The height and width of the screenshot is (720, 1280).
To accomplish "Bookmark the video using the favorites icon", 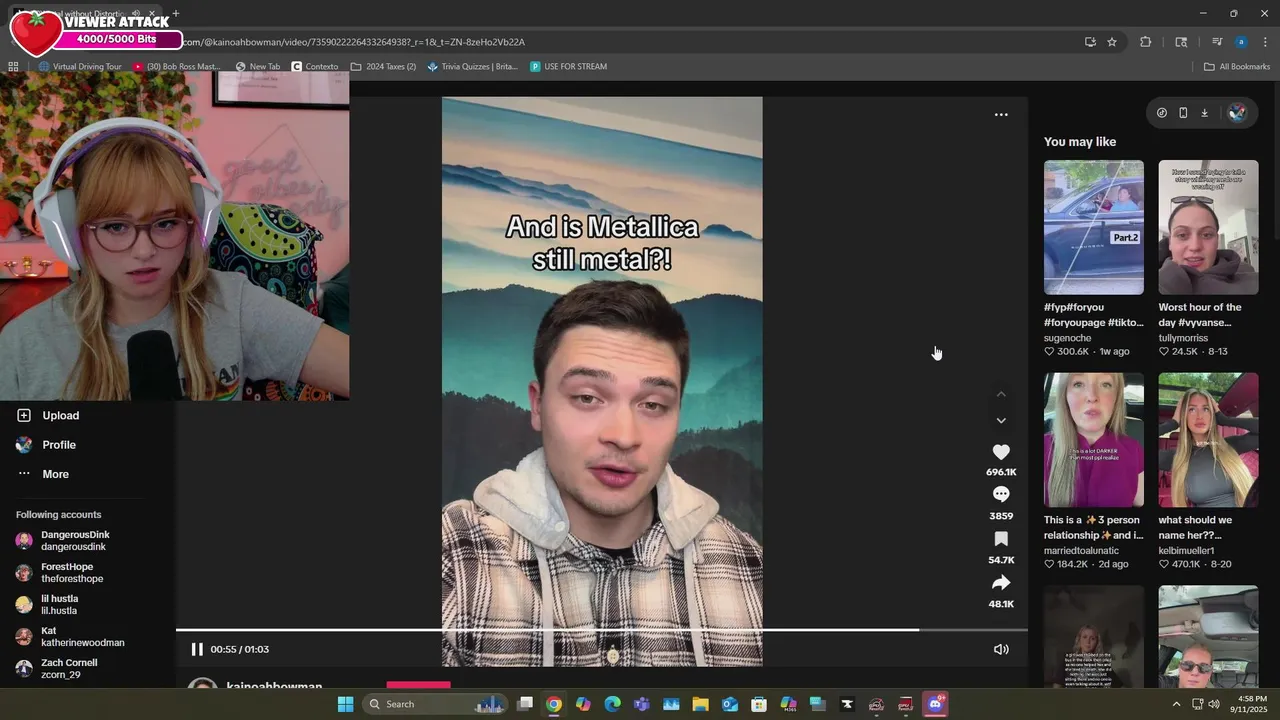I will pyautogui.click(x=1001, y=539).
